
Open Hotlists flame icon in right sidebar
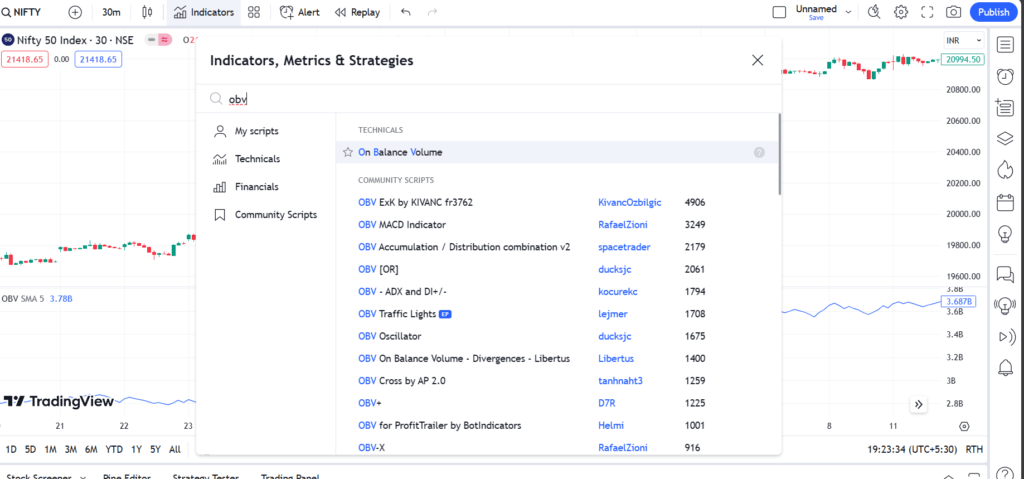[1004, 171]
